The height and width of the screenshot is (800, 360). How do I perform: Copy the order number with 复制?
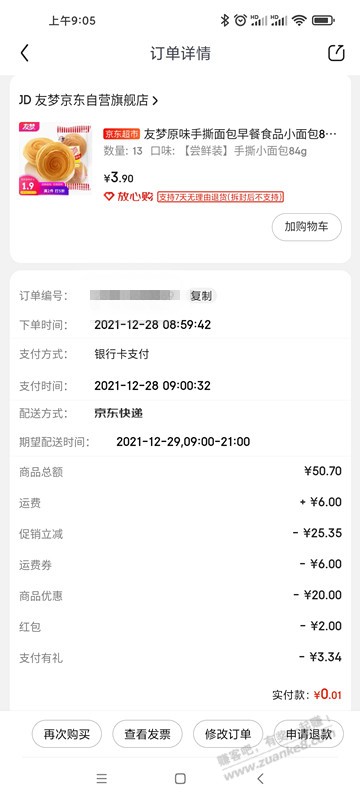click(200, 296)
